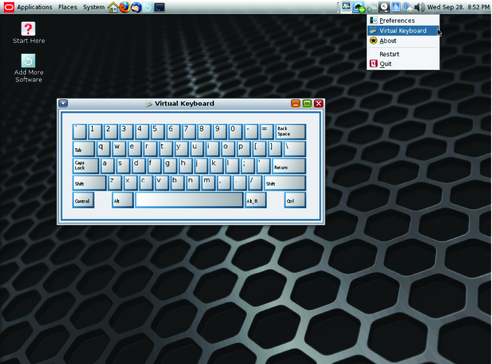The width and height of the screenshot is (492, 364).
Task: Open the Add More Software desktop icon
Action: (x=29, y=68)
